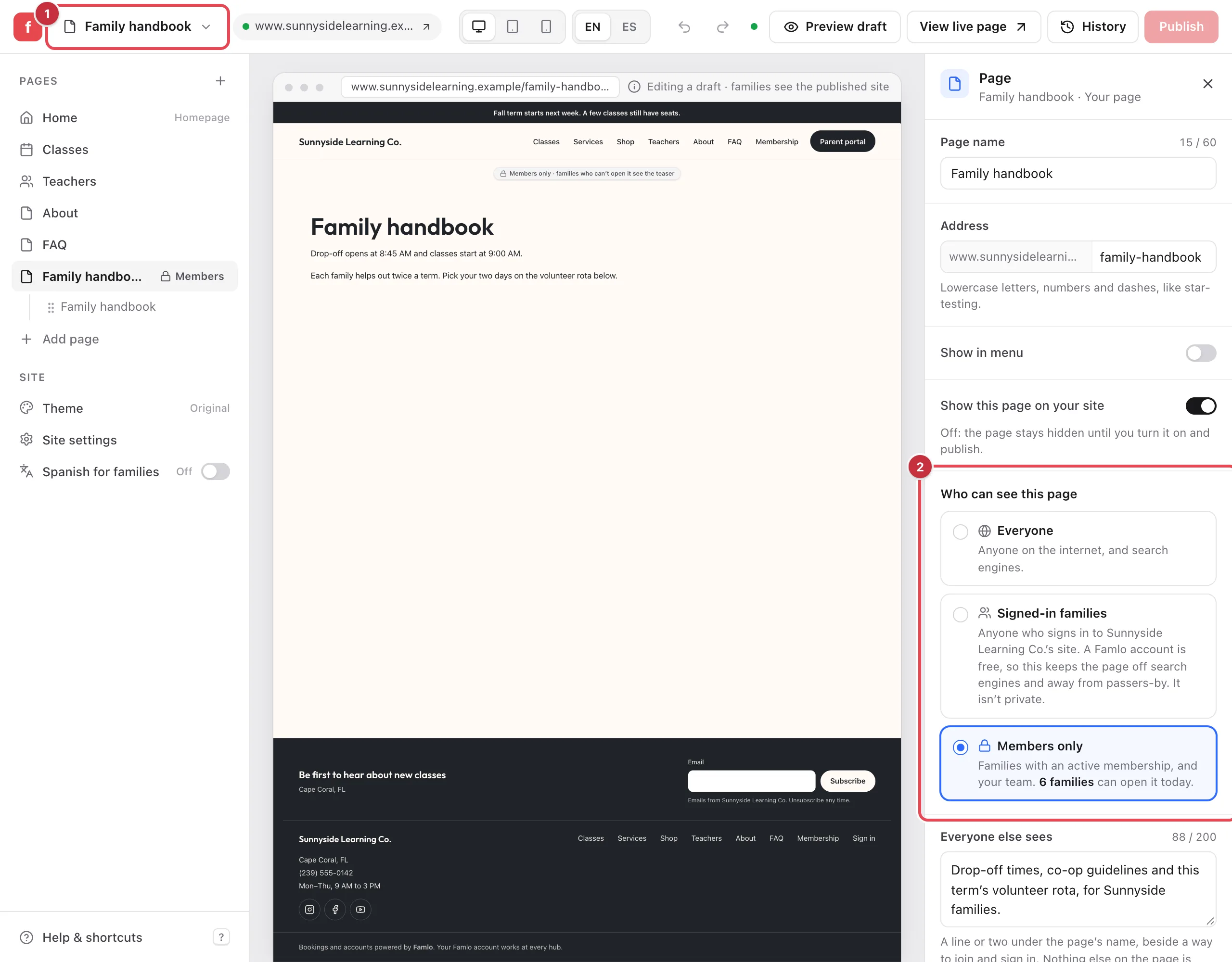Image resolution: width=1232 pixels, height=962 pixels.
Task: Click the preview address bar URL
Action: pos(480,86)
